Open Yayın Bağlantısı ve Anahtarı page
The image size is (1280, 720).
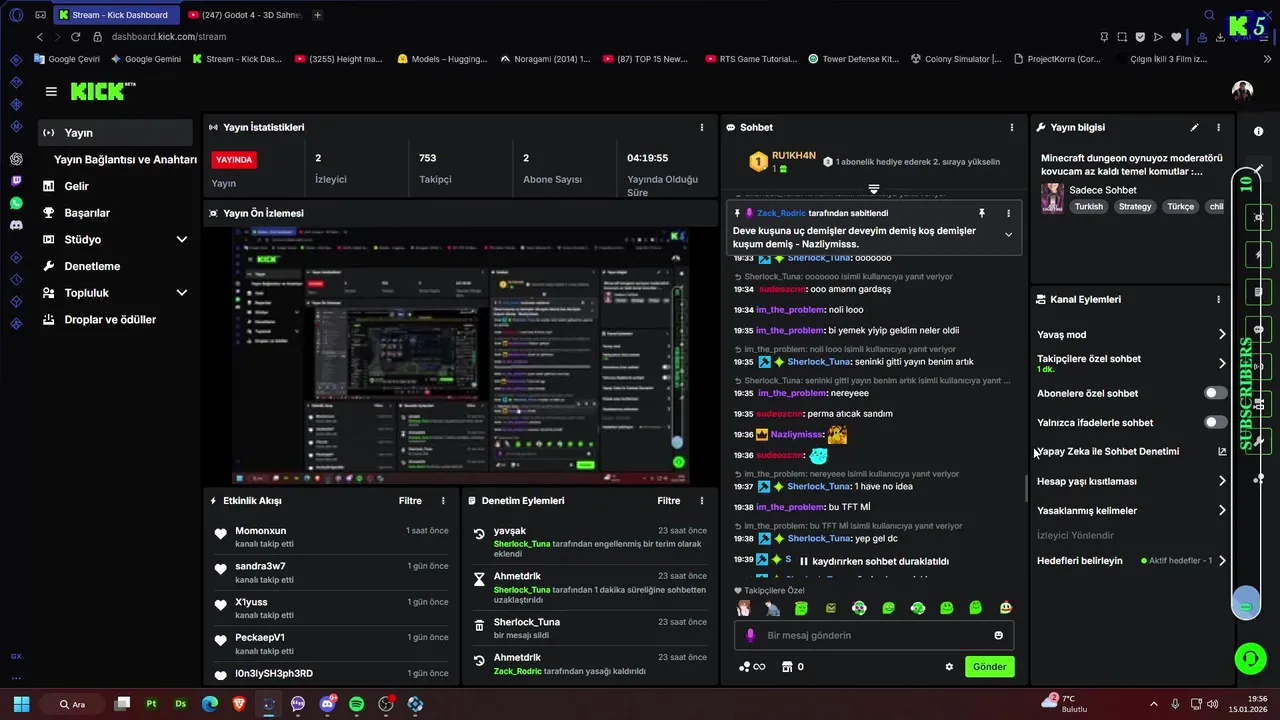point(125,159)
